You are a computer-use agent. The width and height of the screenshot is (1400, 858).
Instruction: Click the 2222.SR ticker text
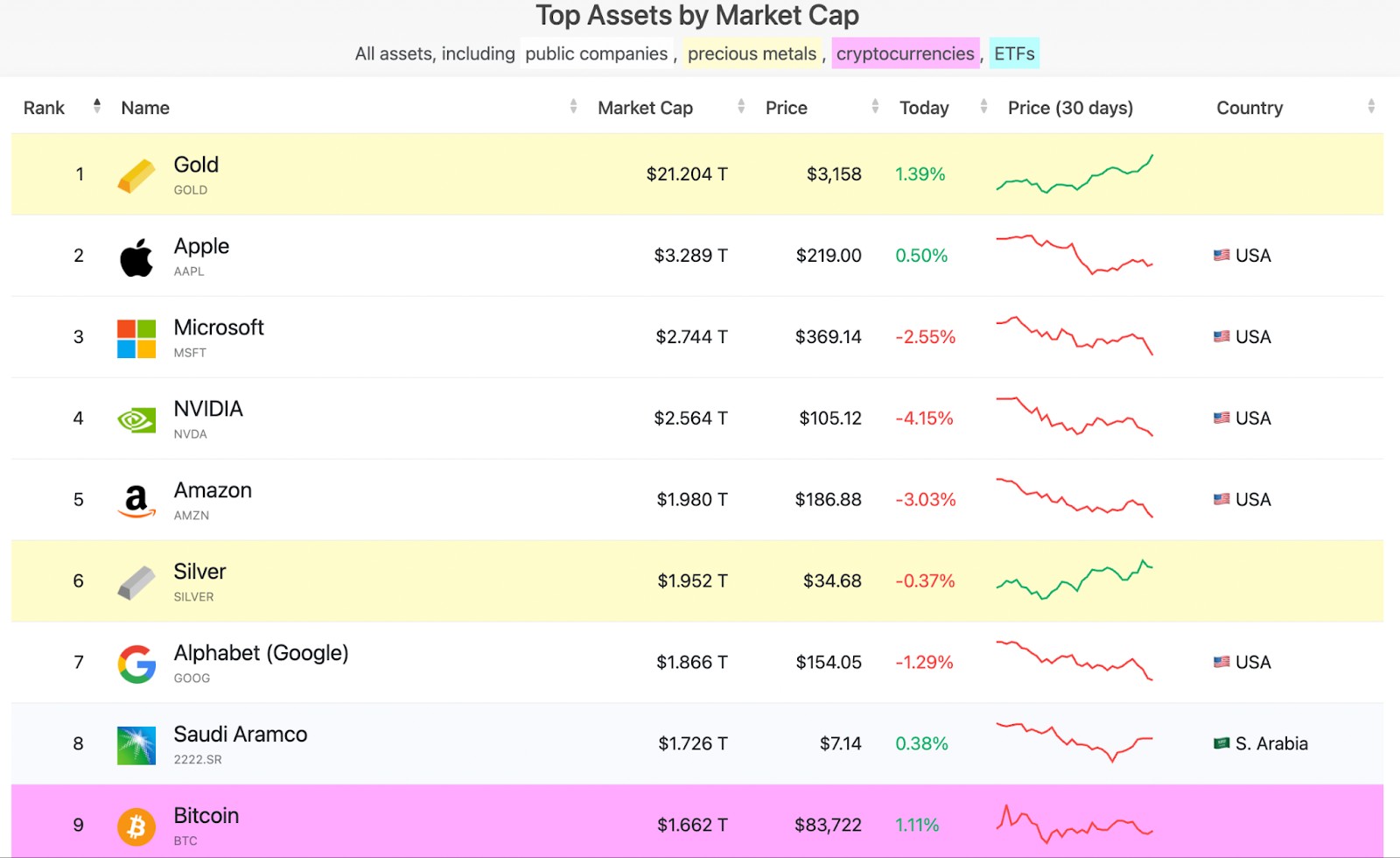[198, 760]
